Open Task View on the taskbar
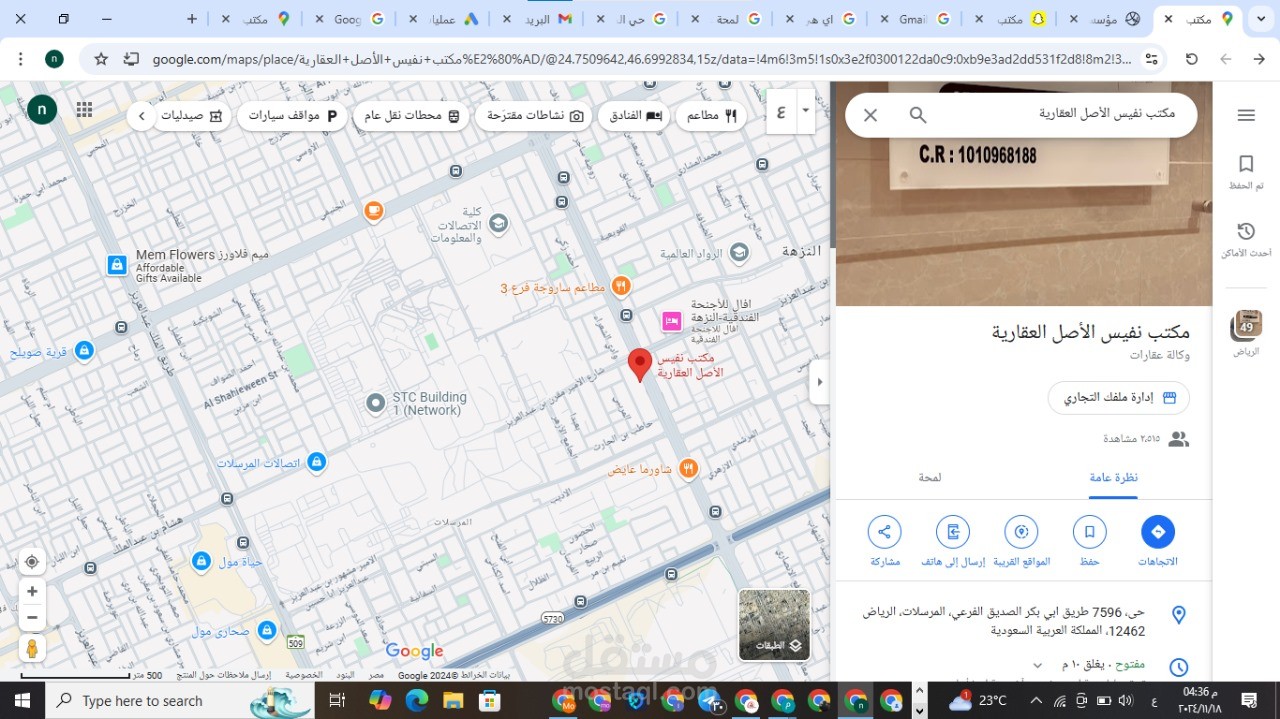Viewport: 1280px width, 719px height. coord(337,701)
